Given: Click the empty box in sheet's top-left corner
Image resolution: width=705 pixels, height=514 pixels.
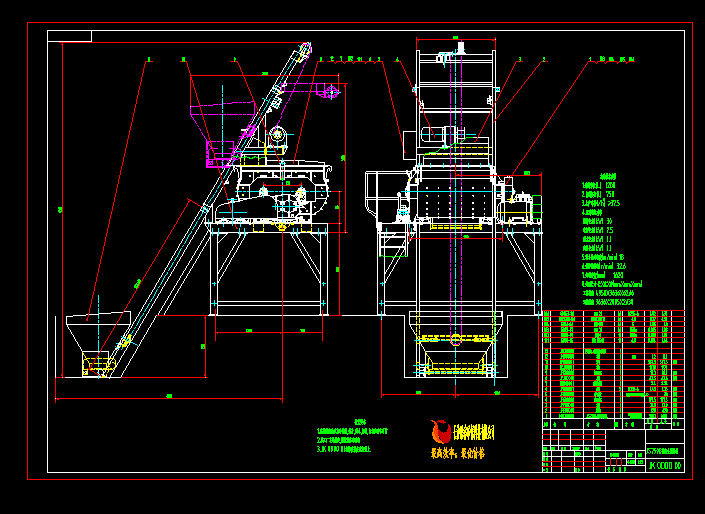Looking at the screenshot, I should tap(69, 36).
